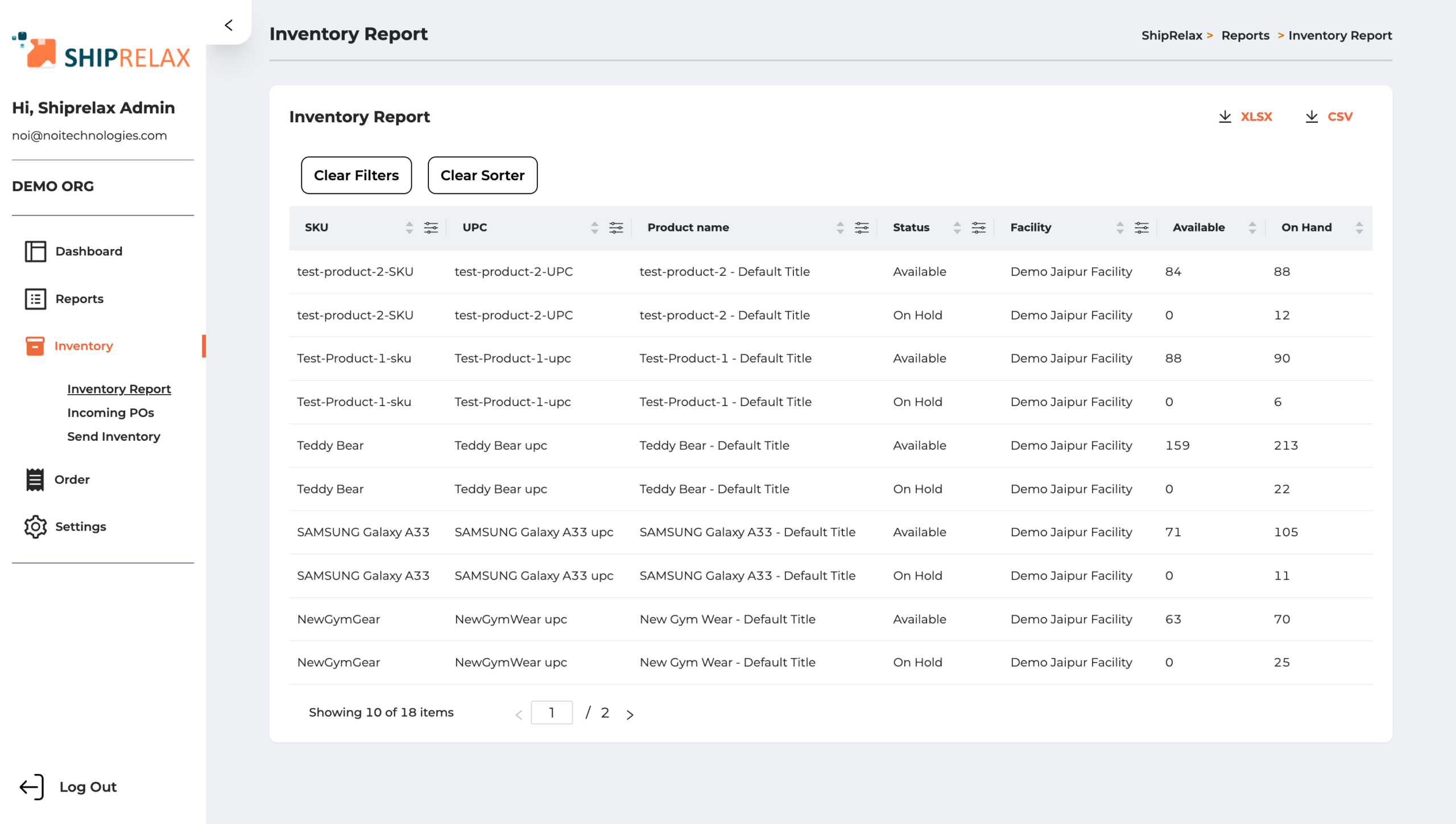
Task: Open the Product name filter icon
Action: (862, 228)
